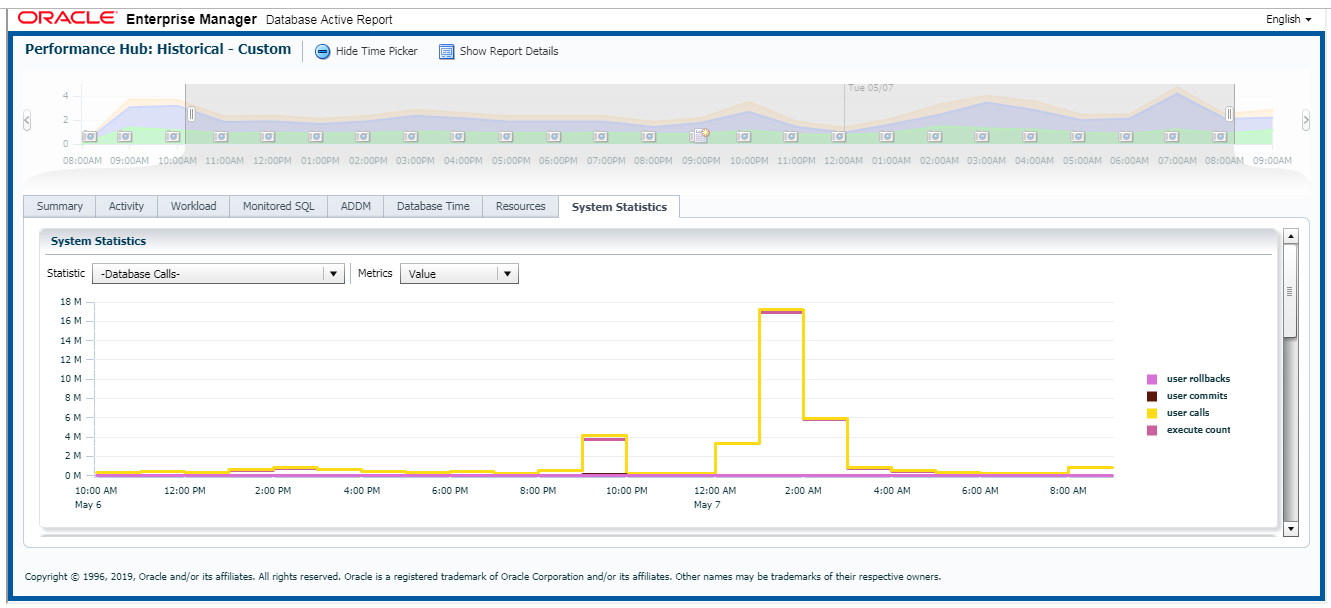Click the vertical scrollbar on the right
The width and height of the screenshot is (1331, 608).
coord(1290,293)
